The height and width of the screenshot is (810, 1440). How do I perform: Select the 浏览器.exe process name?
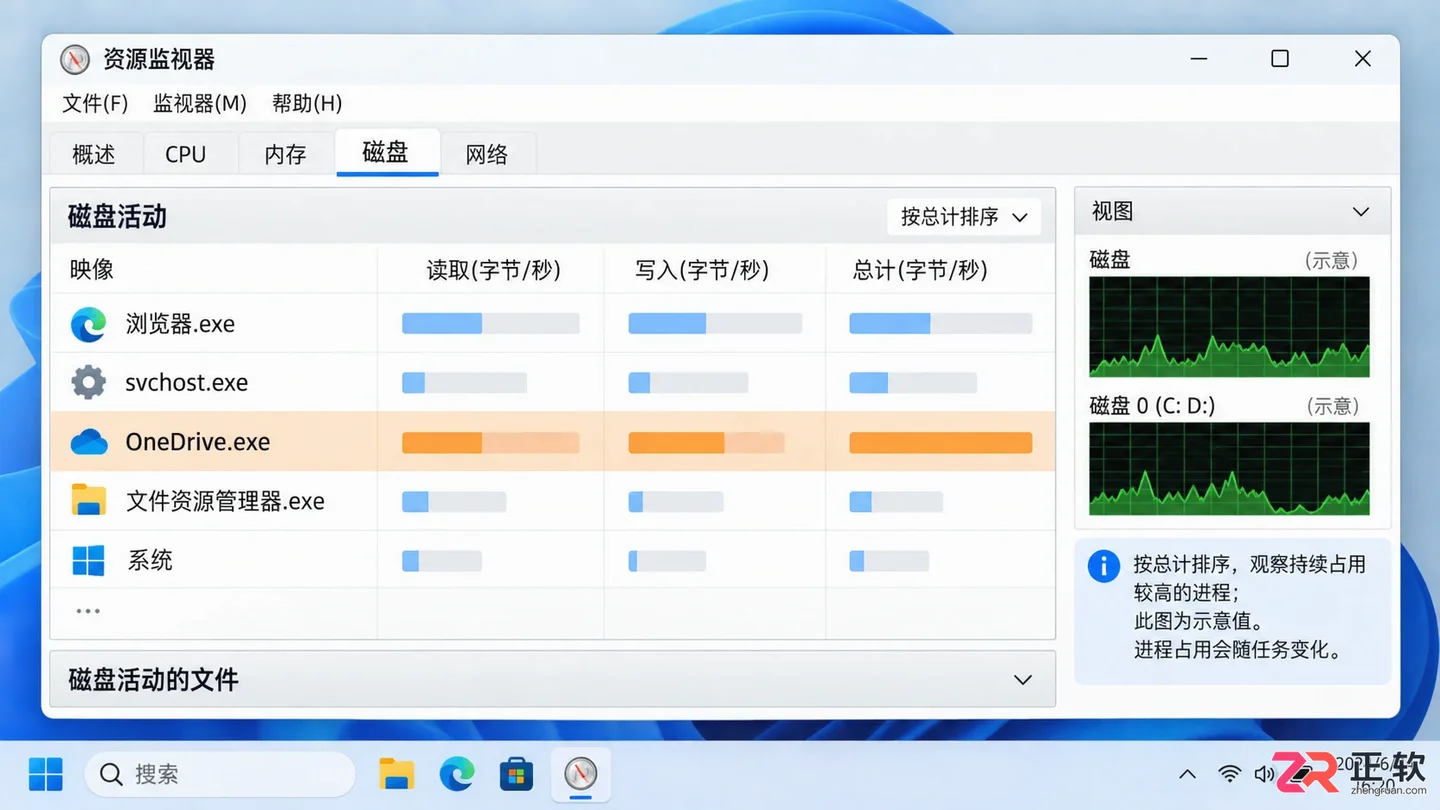[x=180, y=324]
